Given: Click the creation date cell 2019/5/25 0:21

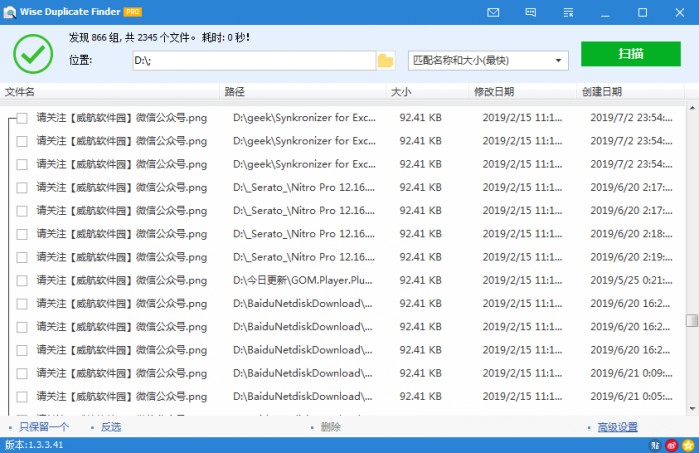Looking at the screenshot, I should coord(631,280).
